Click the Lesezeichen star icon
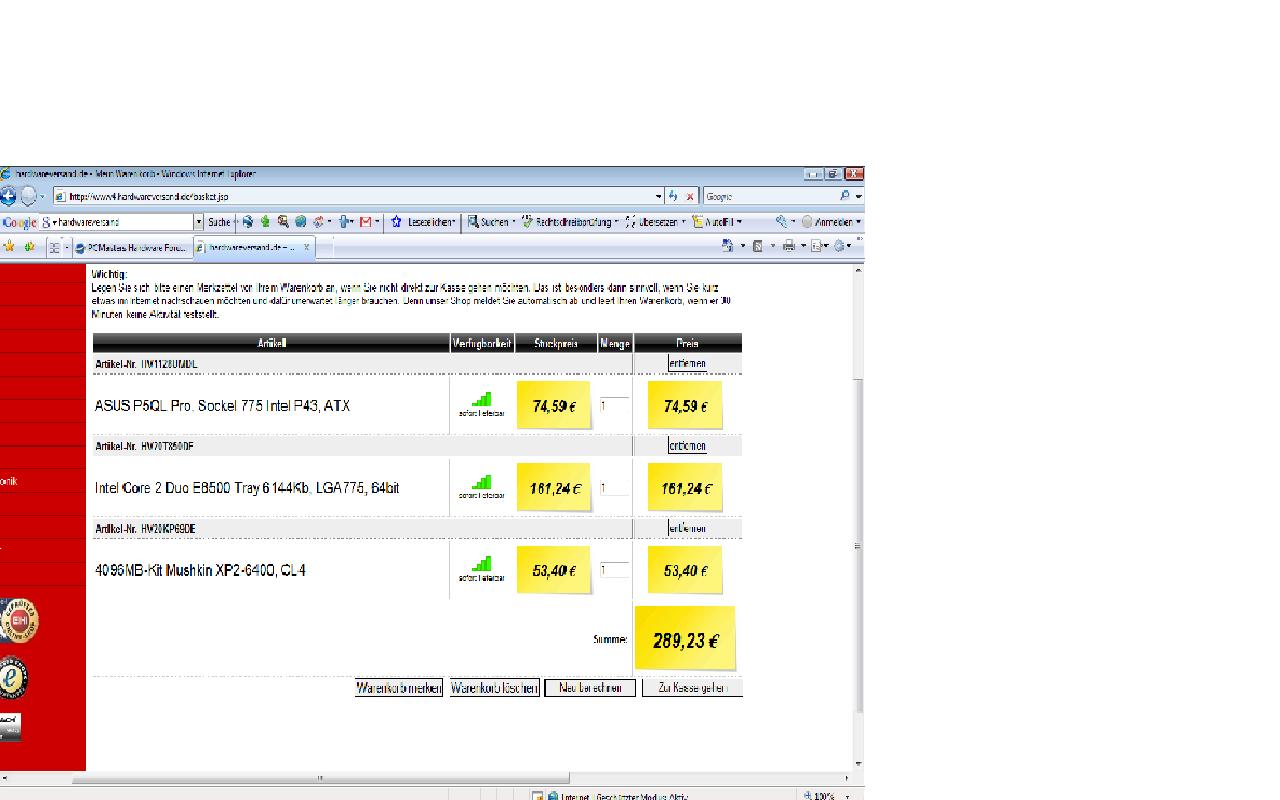Viewport: 1280px width, 800px height. click(x=397, y=222)
